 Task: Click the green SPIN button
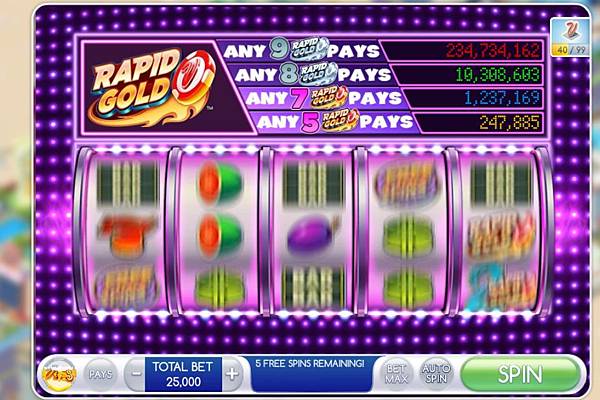pyautogui.click(x=520, y=374)
